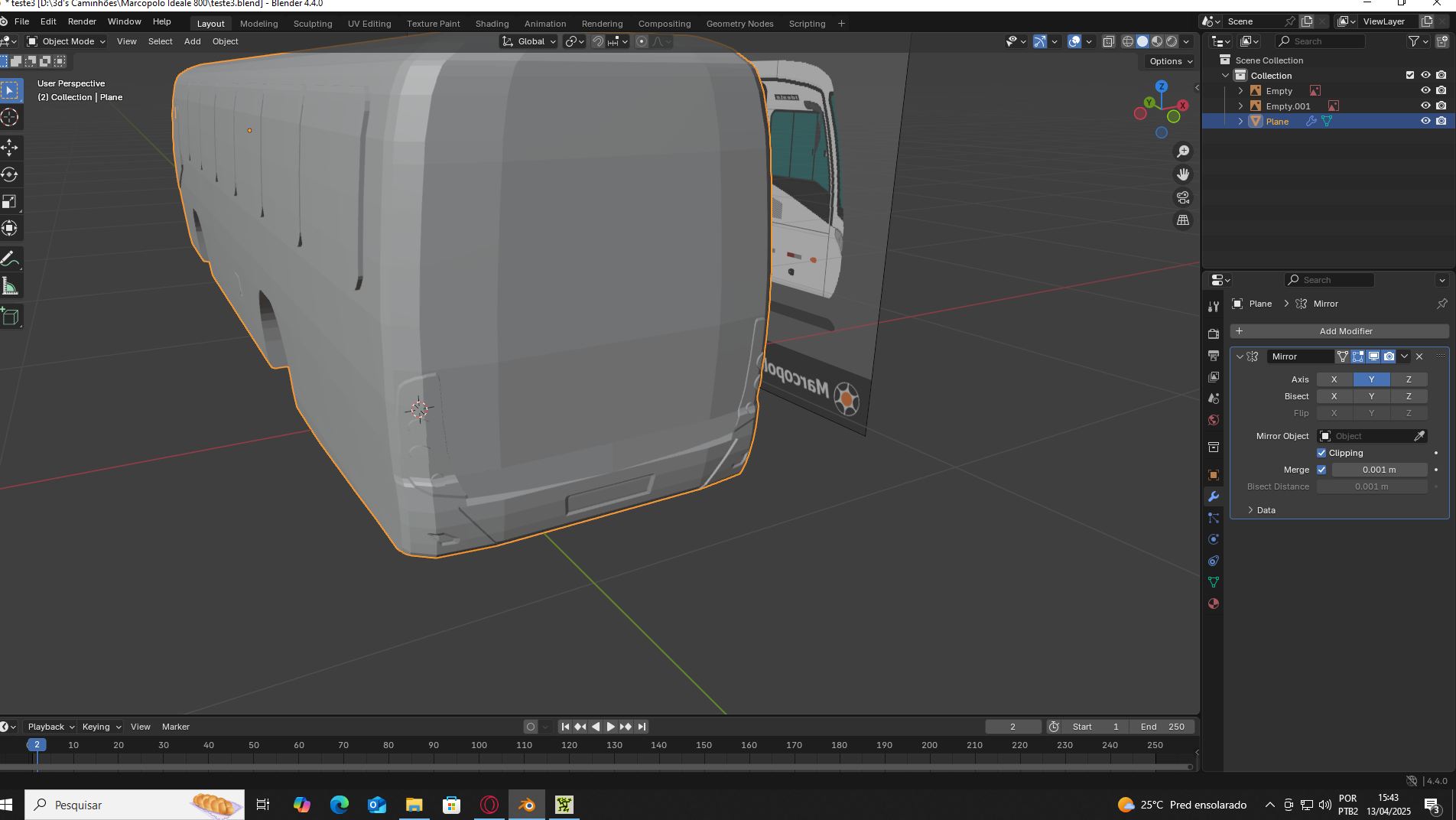Uncheck the Collection exclude checkbox

pos(1410,75)
